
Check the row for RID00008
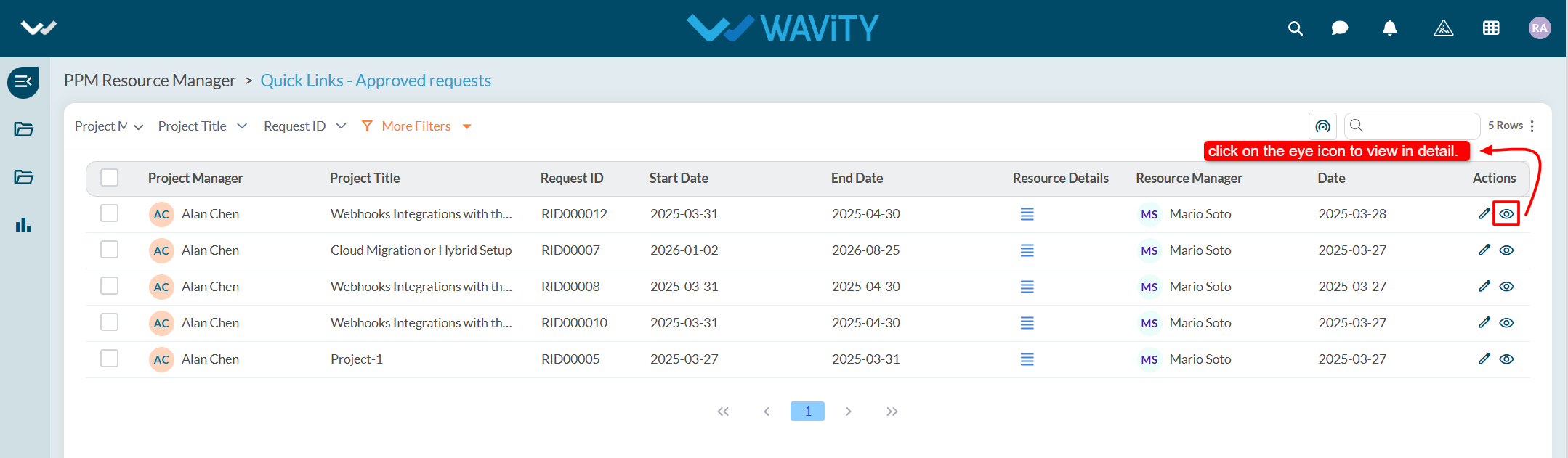click(x=110, y=286)
